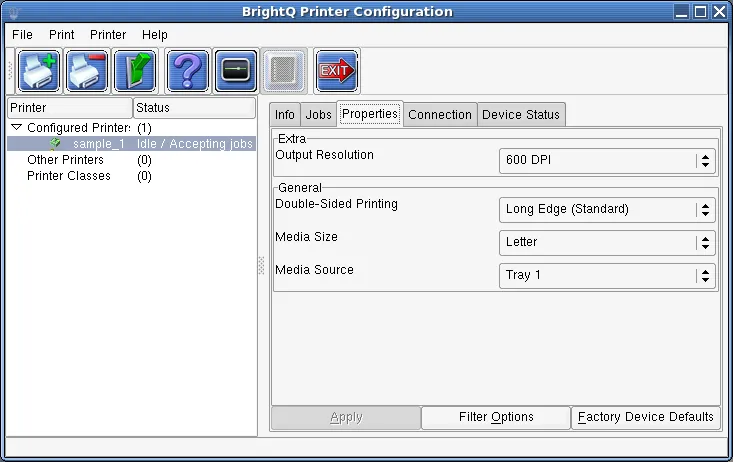Select the Properties tab
733x462 pixels.
coord(370,114)
